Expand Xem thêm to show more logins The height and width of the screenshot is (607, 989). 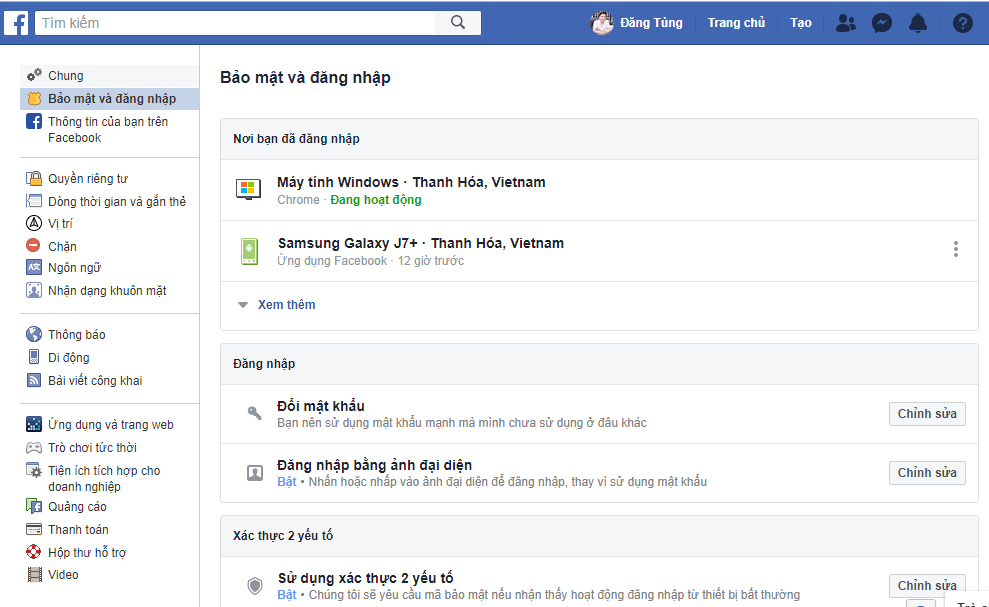click(286, 305)
